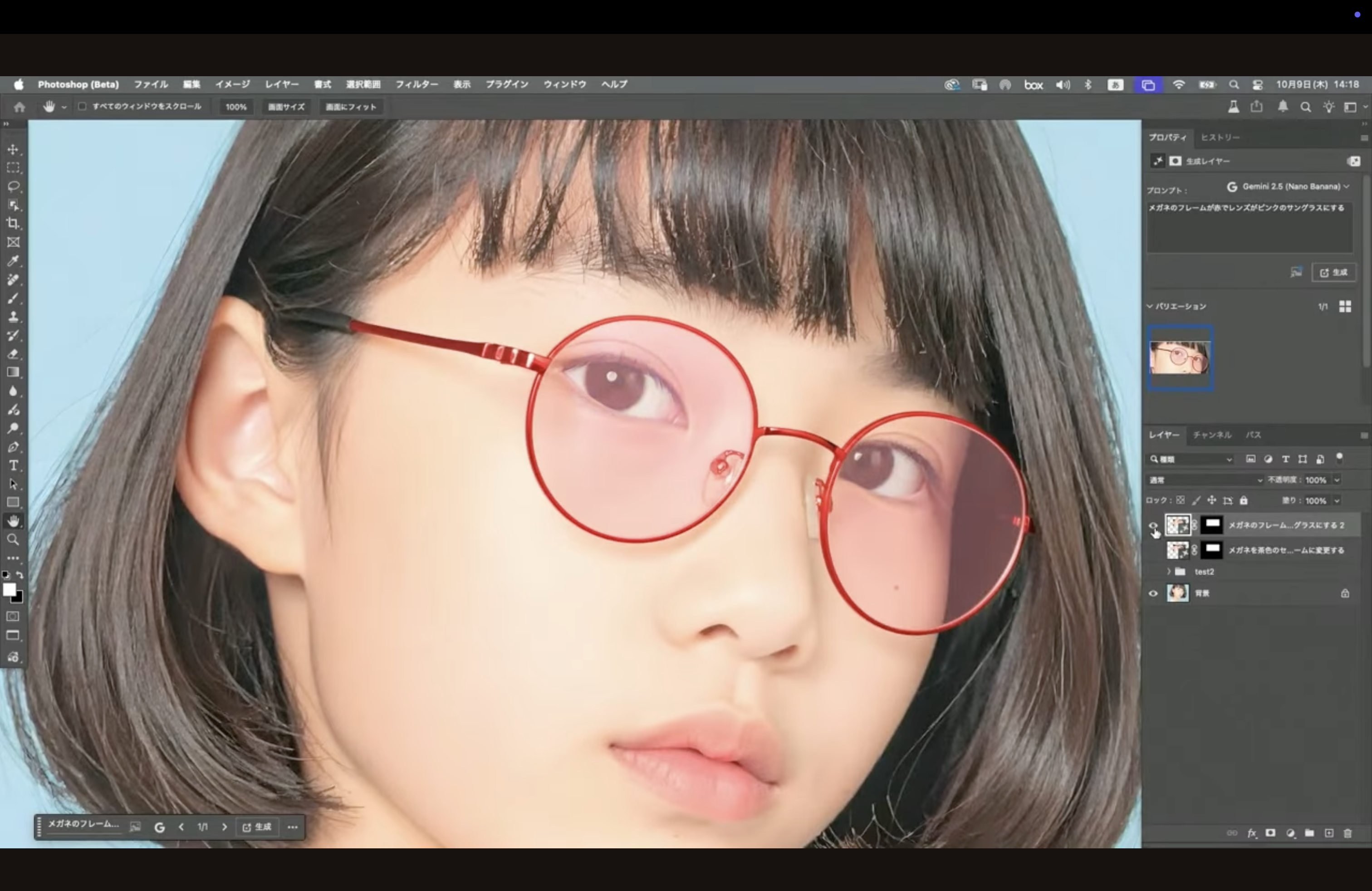Enable scroll all windows checkbox
This screenshot has width=1372, height=891.
(x=83, y=107)
